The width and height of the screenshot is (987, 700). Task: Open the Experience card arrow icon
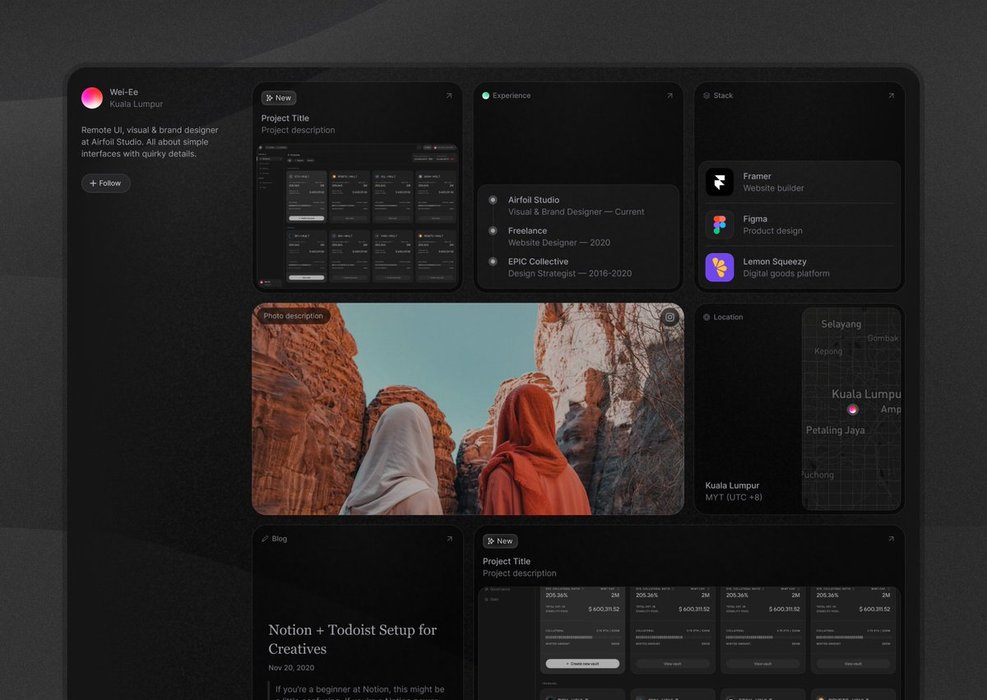click(x=670, y=96)
